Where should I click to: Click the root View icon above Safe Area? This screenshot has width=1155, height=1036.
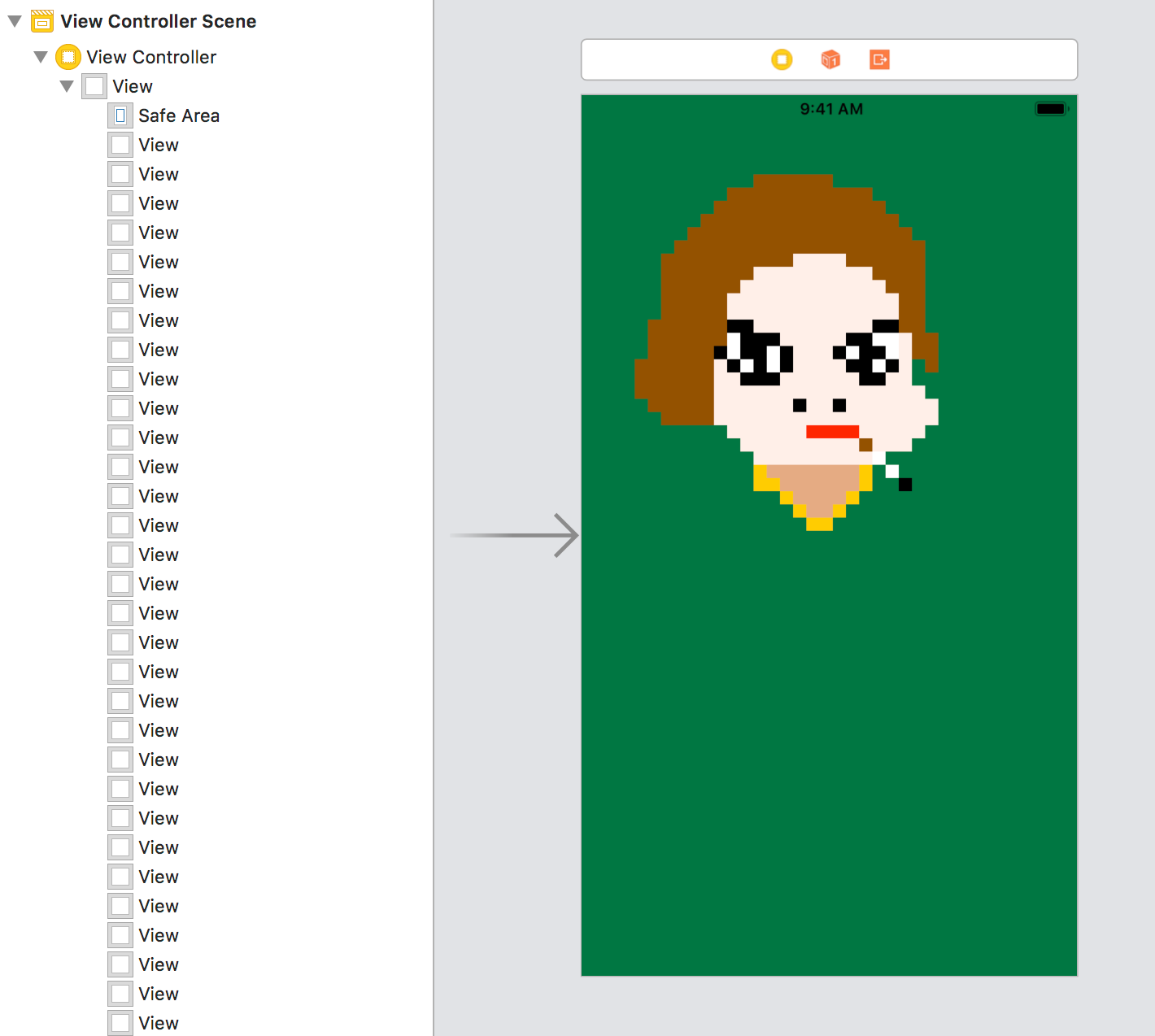94,86
